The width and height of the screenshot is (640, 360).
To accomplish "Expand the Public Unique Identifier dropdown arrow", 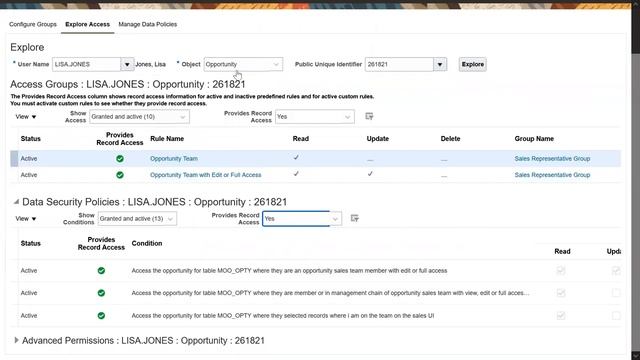I will [440, 64].
